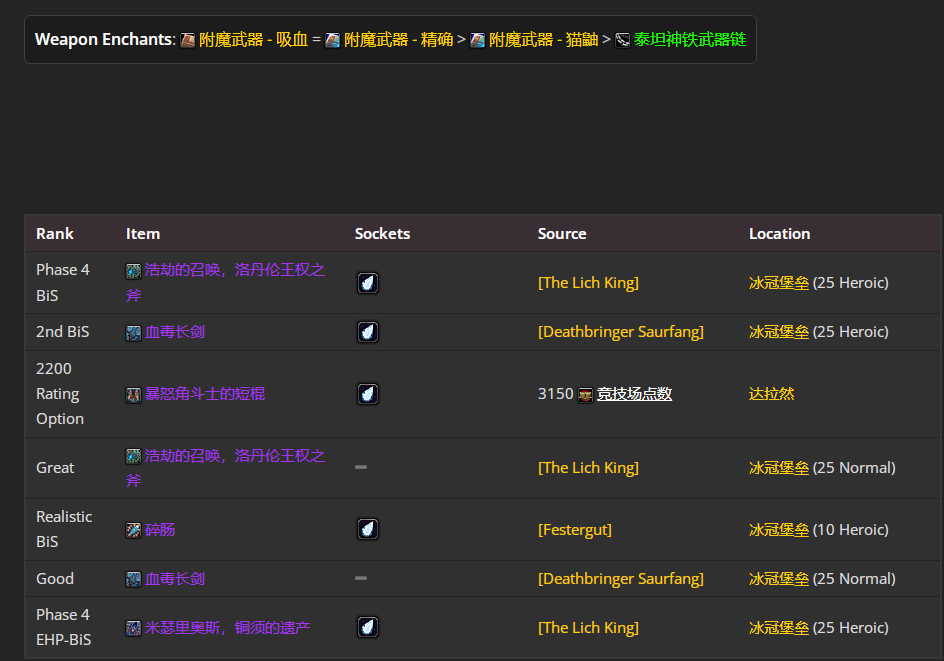Open the 竞技场点数 link
The width and height of the screenshot is (944, 661).
[634, 394]
